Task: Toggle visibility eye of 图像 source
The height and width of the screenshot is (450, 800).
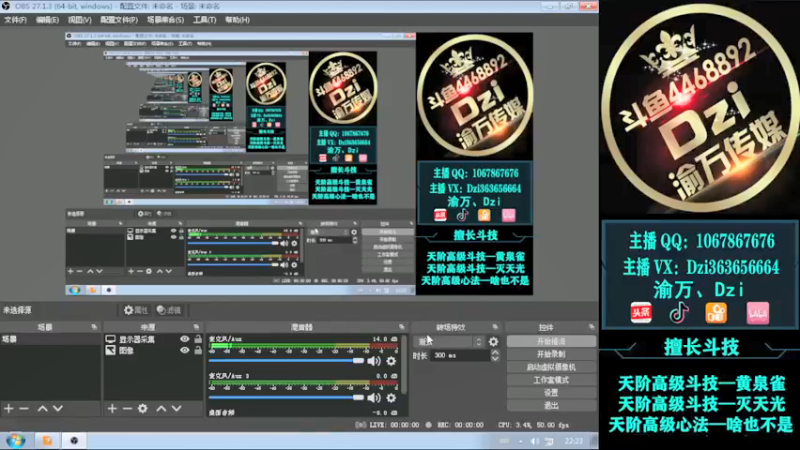Action: click(x=185, y=351)
